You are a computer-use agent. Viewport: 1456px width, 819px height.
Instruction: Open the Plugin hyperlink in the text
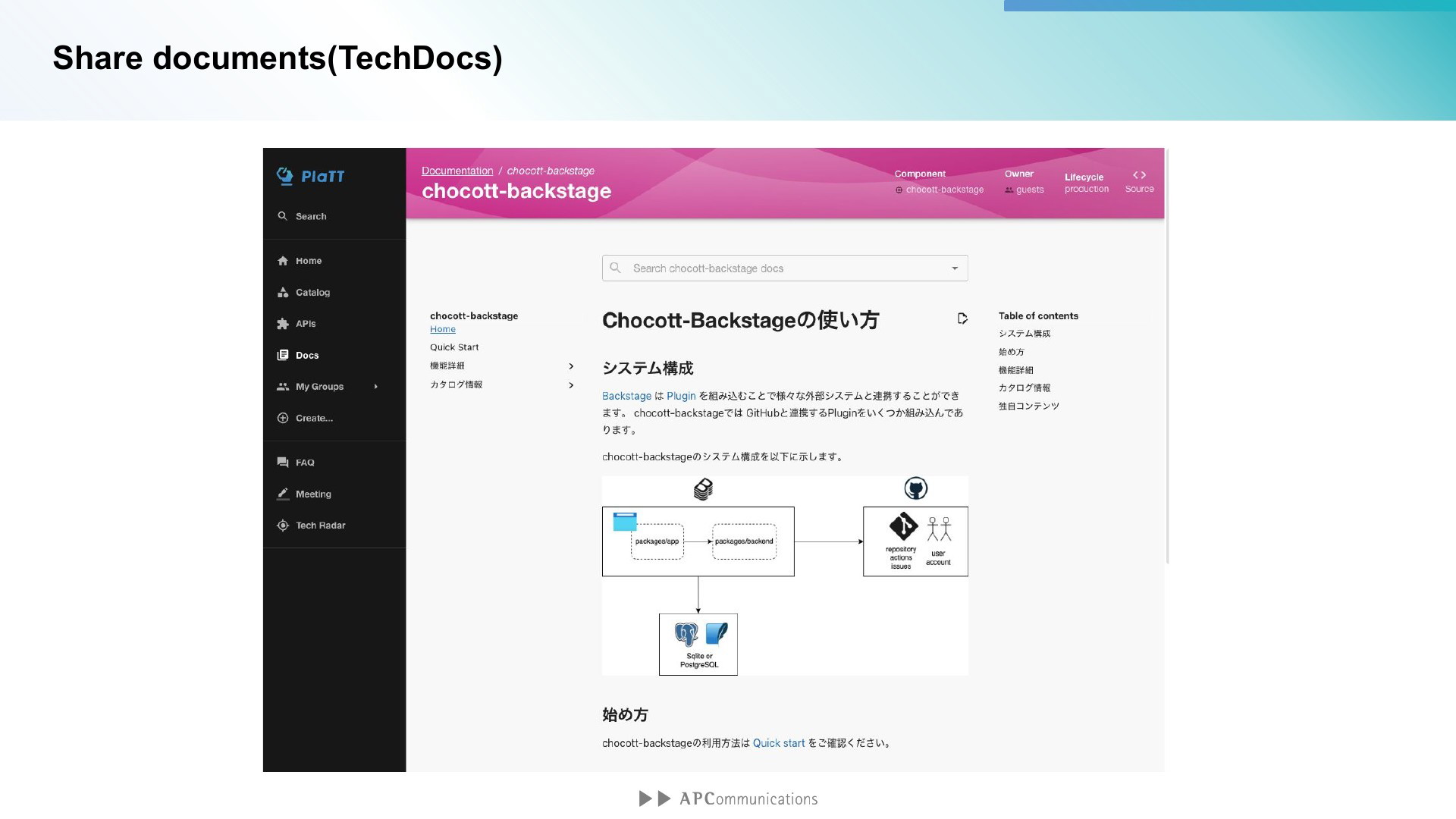tap(681, 396)
